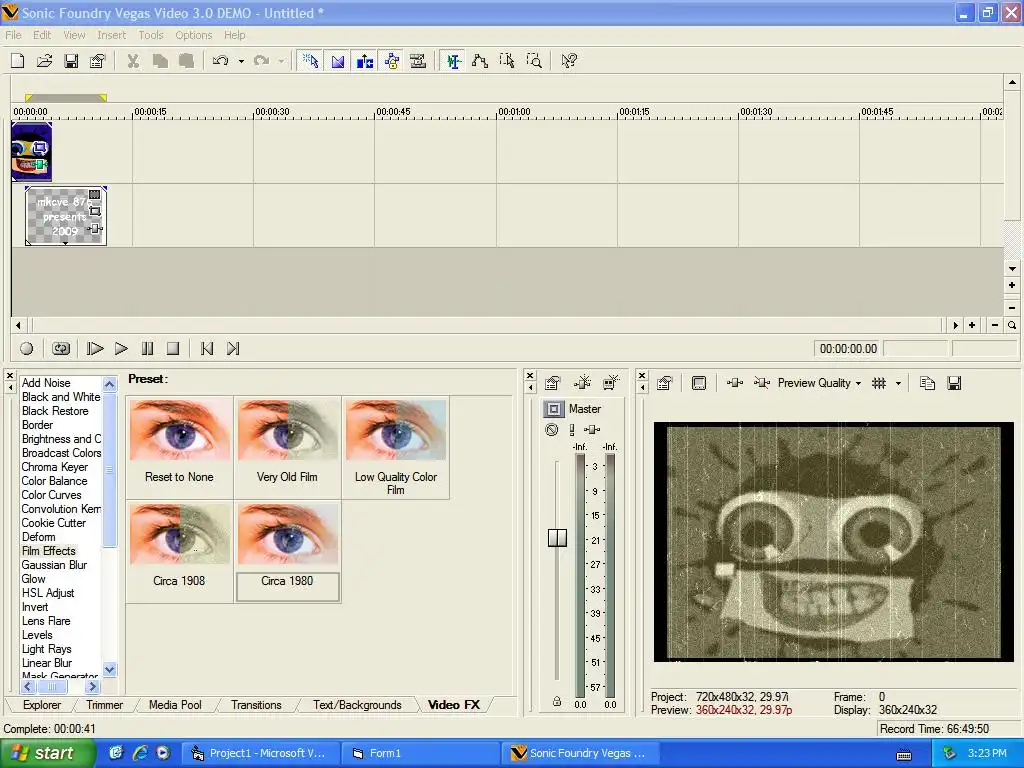The width and height of the screenshot is (1024, 768).
Task: Switch to the Text/Backgrounds tab
Action: tap(357, 705)
